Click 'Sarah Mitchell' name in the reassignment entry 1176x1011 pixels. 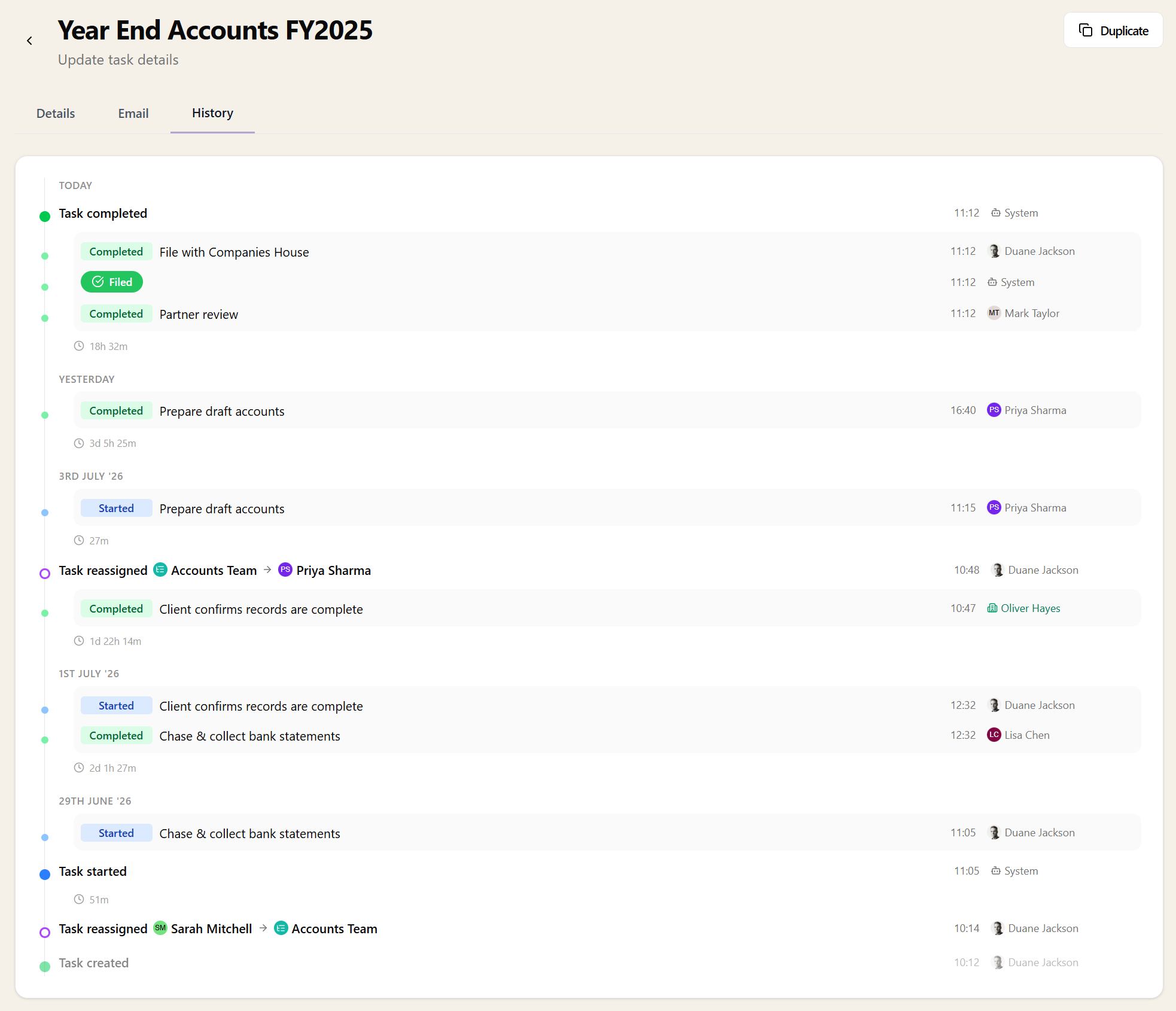click(x=211, y=929)
